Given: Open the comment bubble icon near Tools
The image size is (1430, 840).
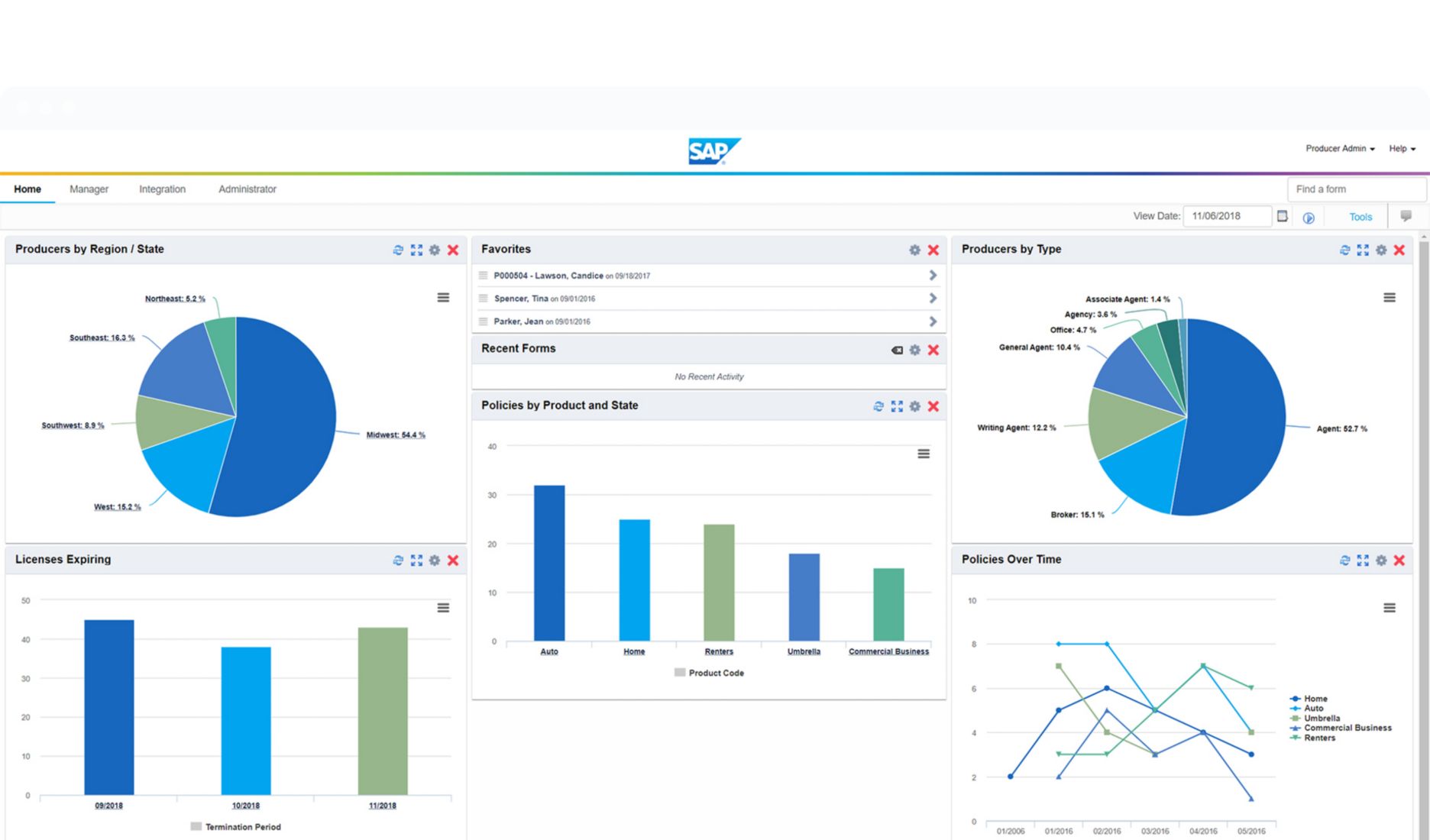Looking at the screenshot, I should click(x=1406, y=216).
